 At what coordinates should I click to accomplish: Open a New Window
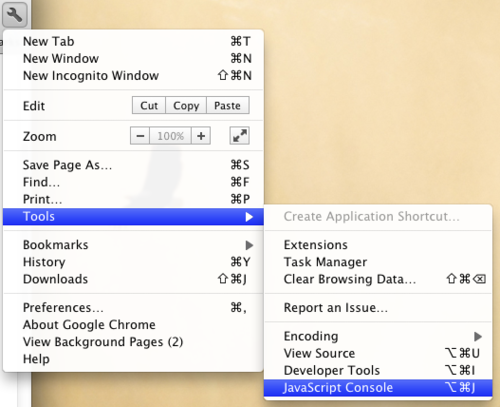click(x=133, y=58)
